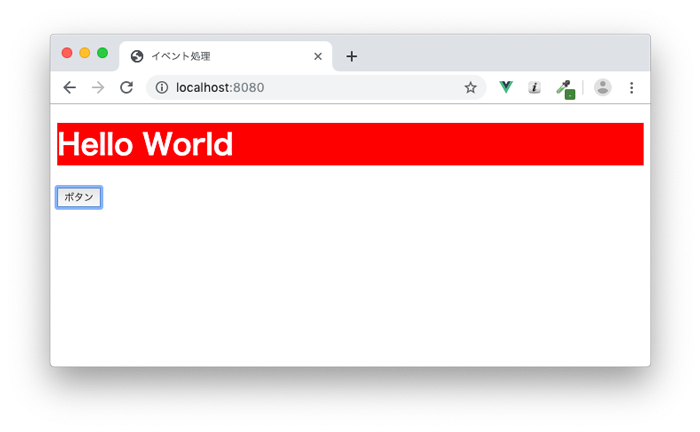Reload the page with refresh icon
This screenshot has height=432, width=700.
pos(127,87)
